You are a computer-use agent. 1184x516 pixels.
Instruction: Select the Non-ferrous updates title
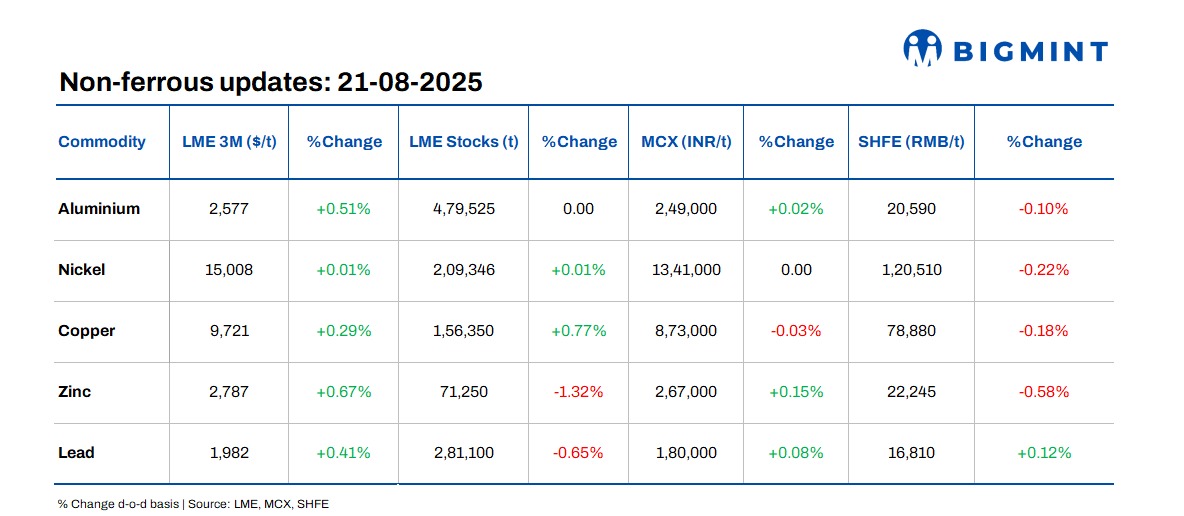[x=271, y=82]
